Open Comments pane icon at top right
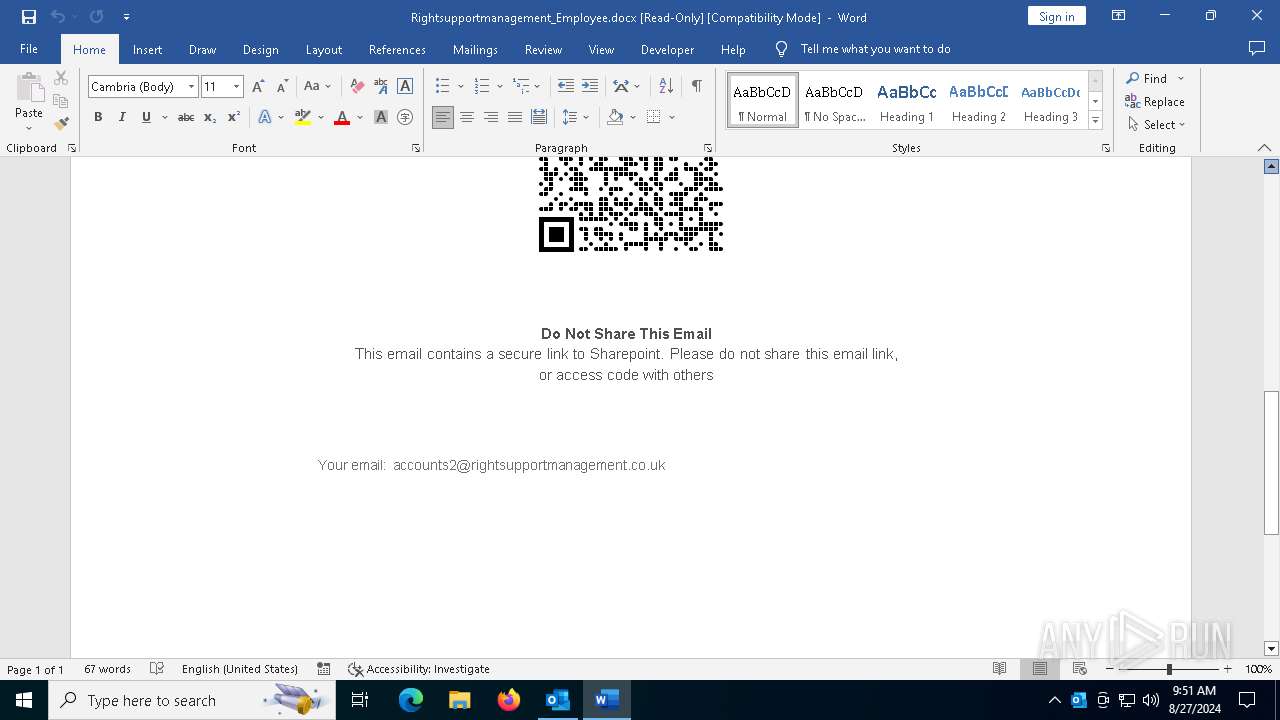Screen dimensions: 1280x720 coord(1257,49)
